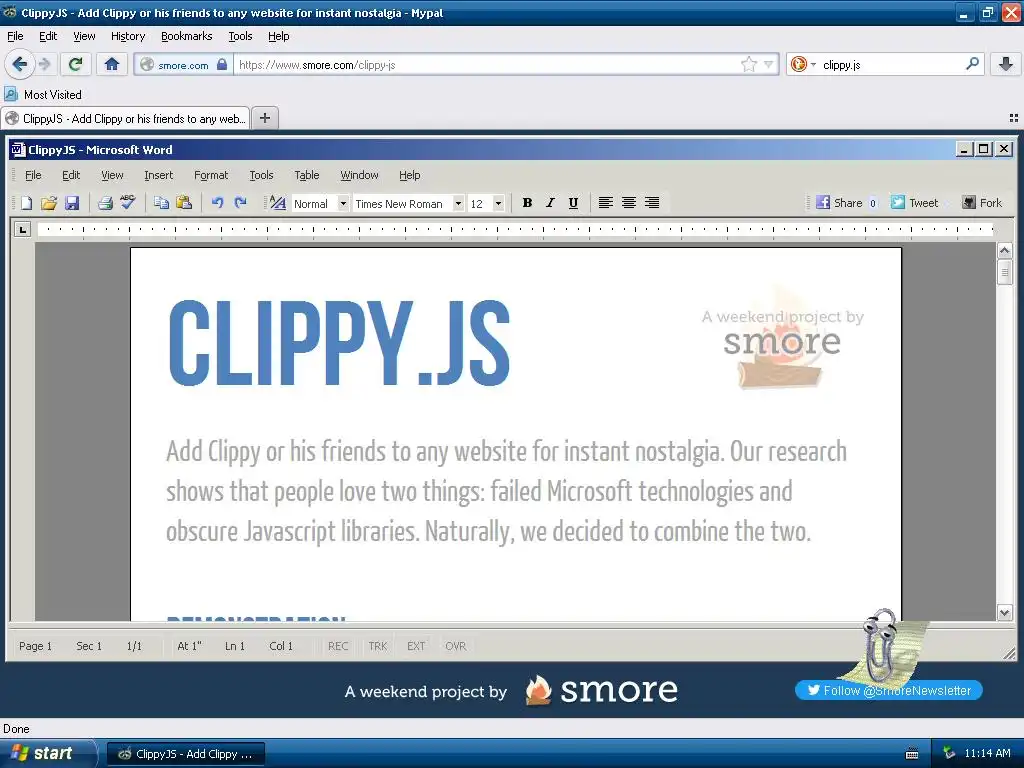Click the New document icon in Word toolbar
The width and height of the screenshot is (1024, 768).
click(26, 203)
